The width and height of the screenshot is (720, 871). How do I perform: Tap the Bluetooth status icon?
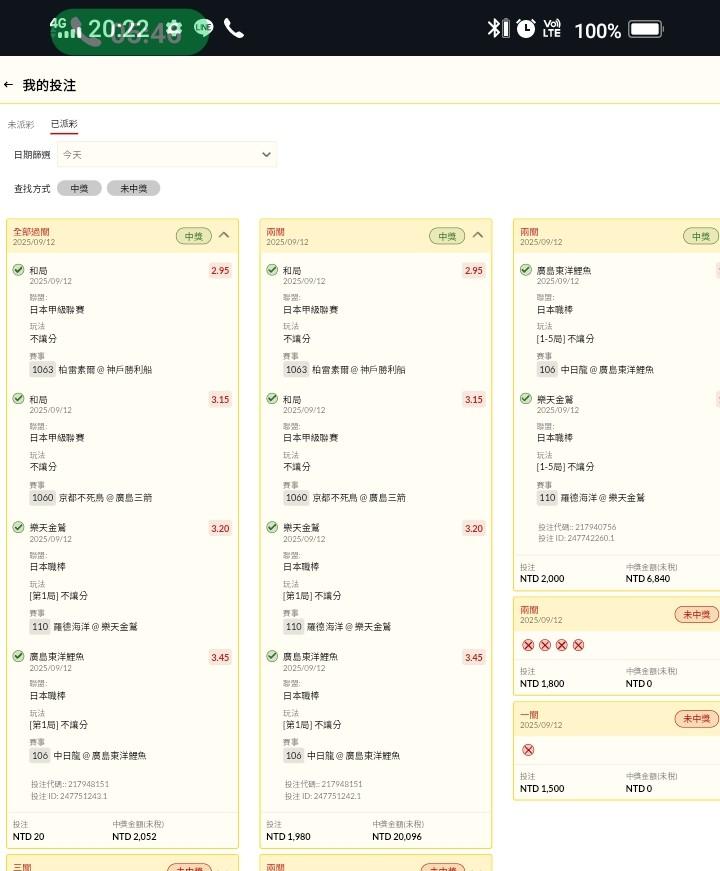tap(494, 29)
